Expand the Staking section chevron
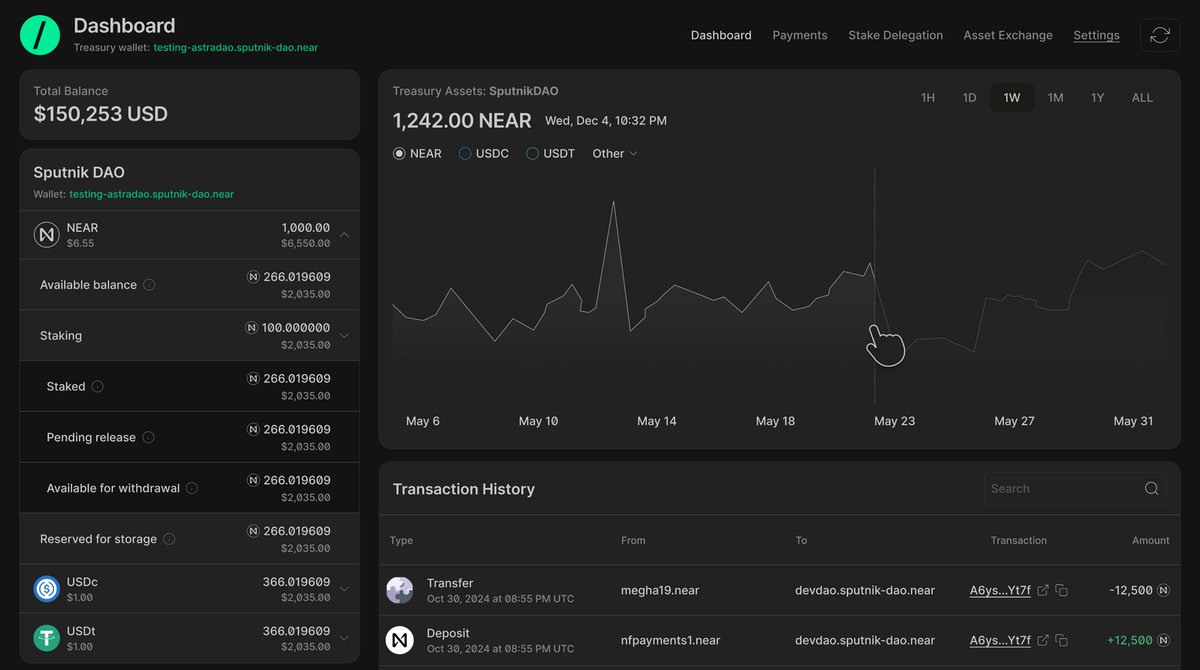Viewport: 1200px width, 670px height. [x=344, y=335]
